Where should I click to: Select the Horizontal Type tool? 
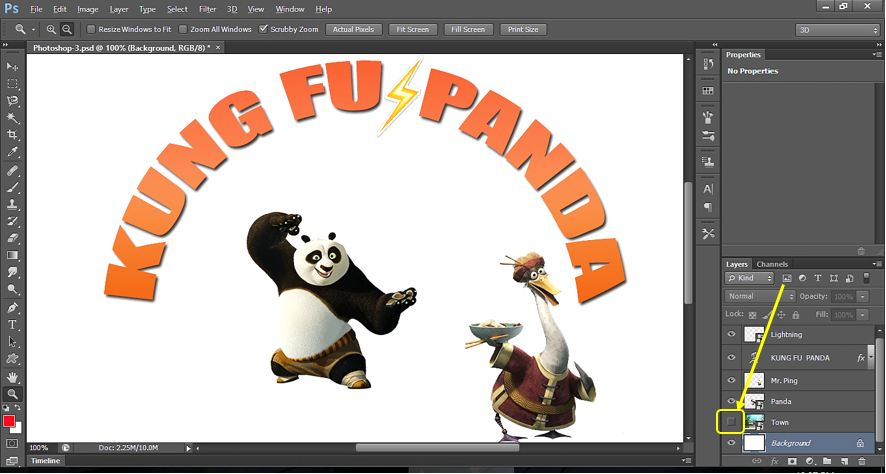pyautogui.click(x=12, y=325)
